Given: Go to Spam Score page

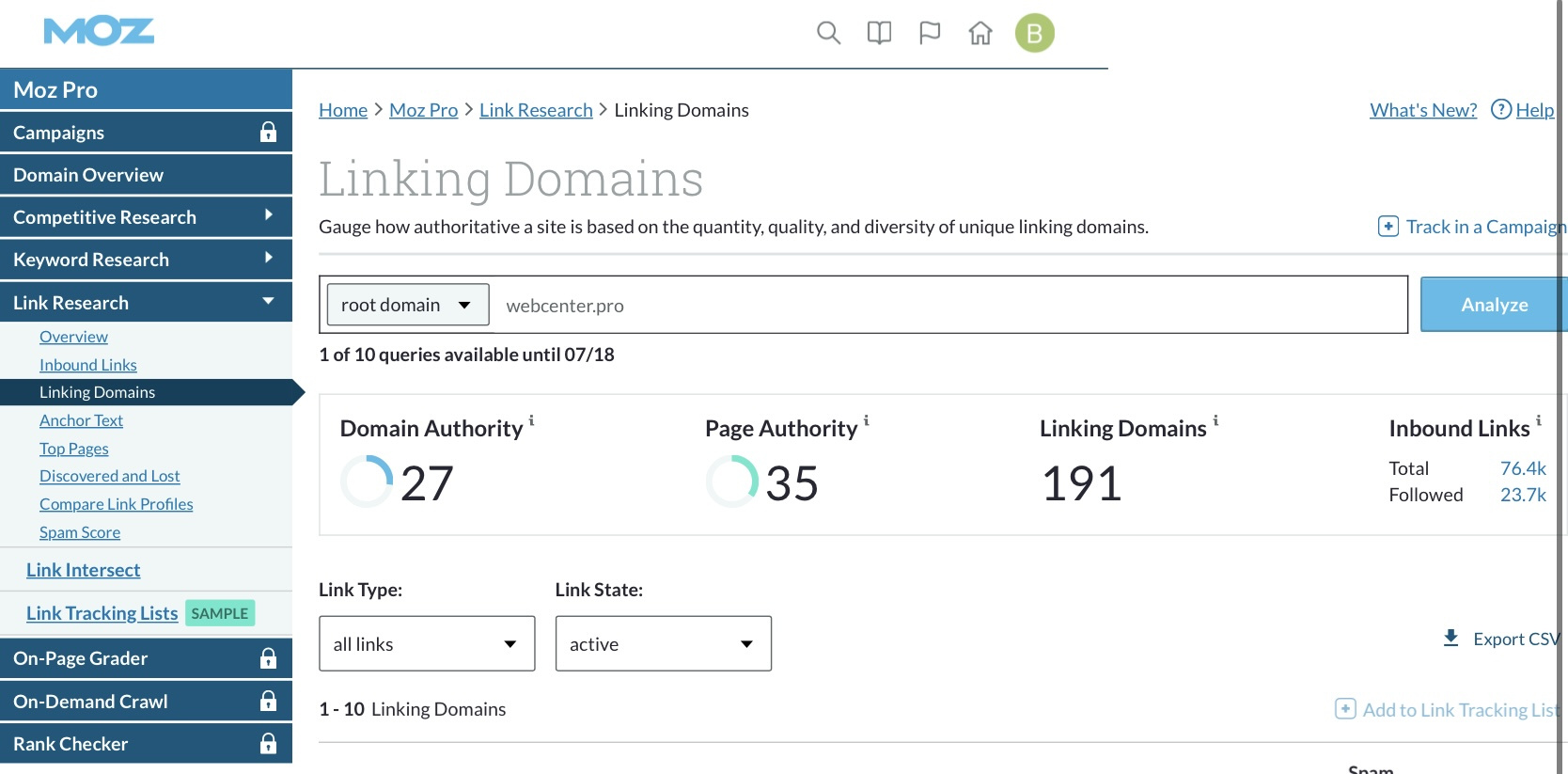Looking at the screenshot, I should (x=80, y=532).
